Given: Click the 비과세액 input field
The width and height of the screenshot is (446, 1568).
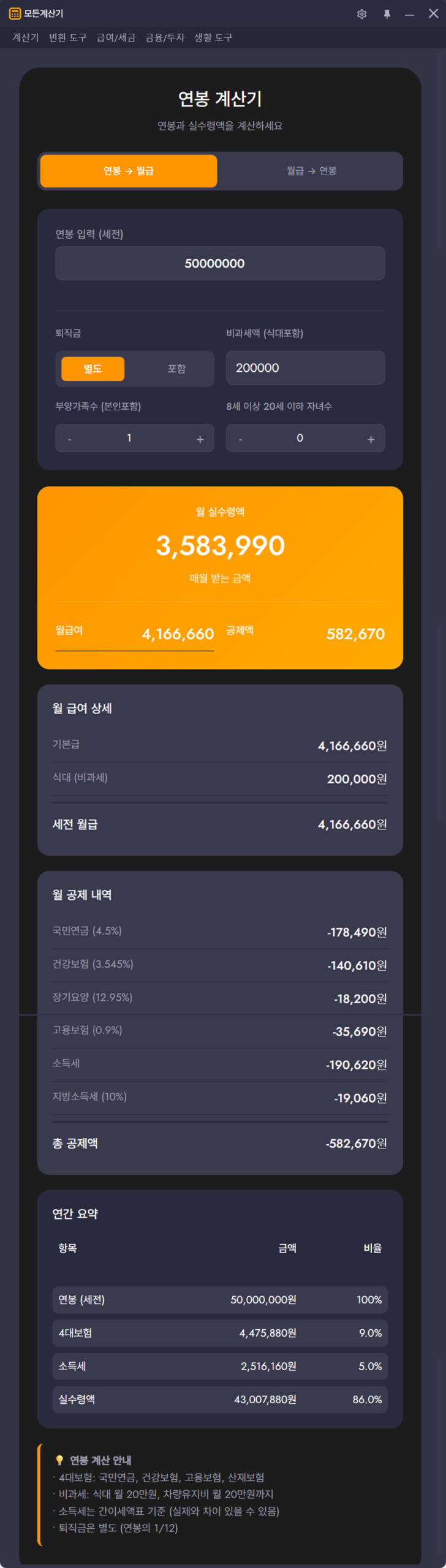Looking at the screenshot, I should click(x=305, y=367).
